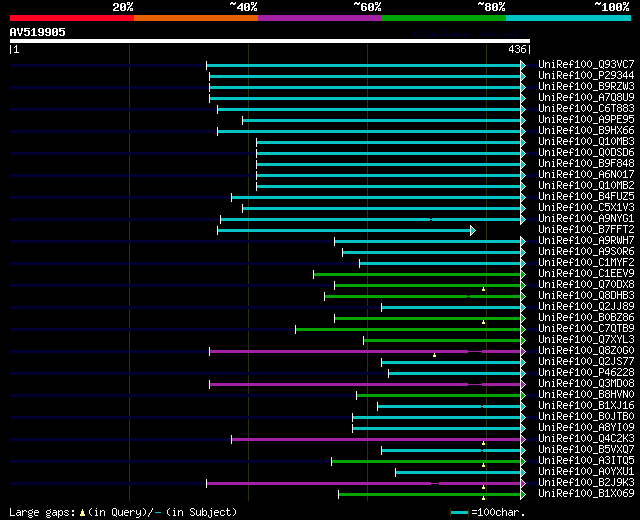Image resolution: width=640 pixels, height=520 pixels.
Task: Click the green alignment bar for C1EEV9
Action: tap(417, 274)
